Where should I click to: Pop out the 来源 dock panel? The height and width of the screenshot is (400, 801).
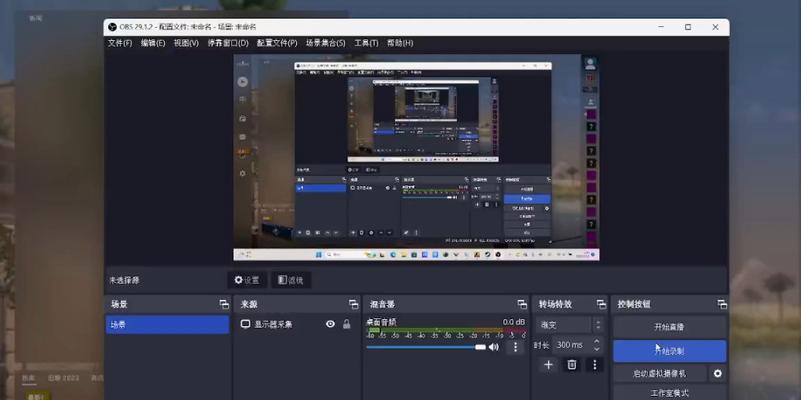354,304
